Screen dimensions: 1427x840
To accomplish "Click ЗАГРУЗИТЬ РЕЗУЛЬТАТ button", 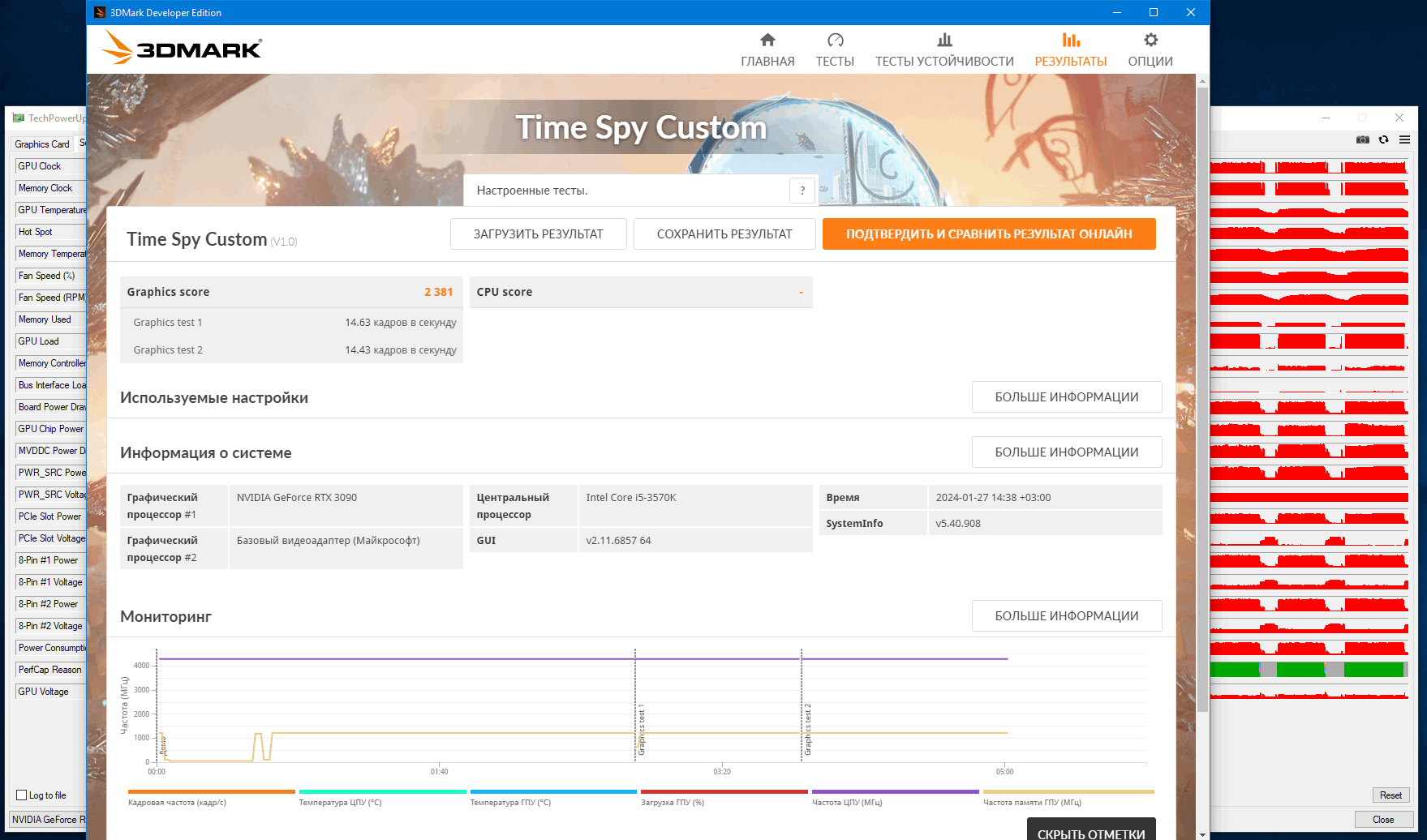I will click(x=539, y=234).
